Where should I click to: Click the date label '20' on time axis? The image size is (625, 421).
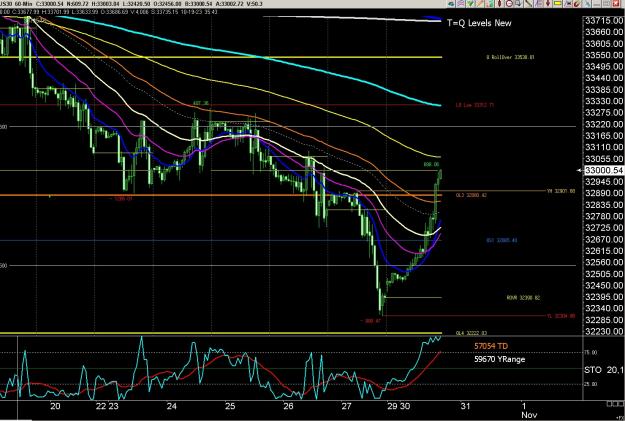[x=55, y=406]
